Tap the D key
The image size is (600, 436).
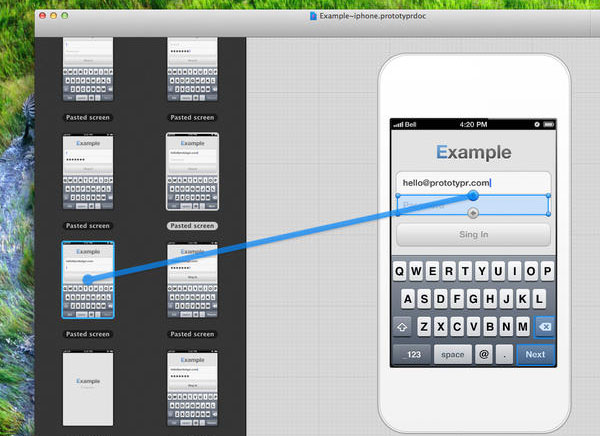[x=441, y=299]
